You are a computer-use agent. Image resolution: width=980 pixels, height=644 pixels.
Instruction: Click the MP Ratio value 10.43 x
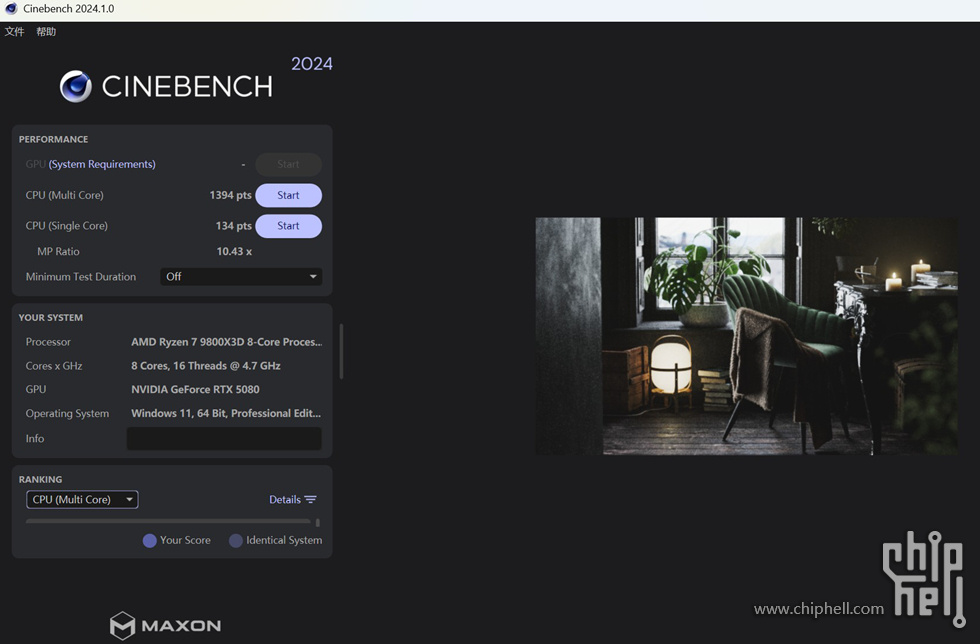coord(234,251)
